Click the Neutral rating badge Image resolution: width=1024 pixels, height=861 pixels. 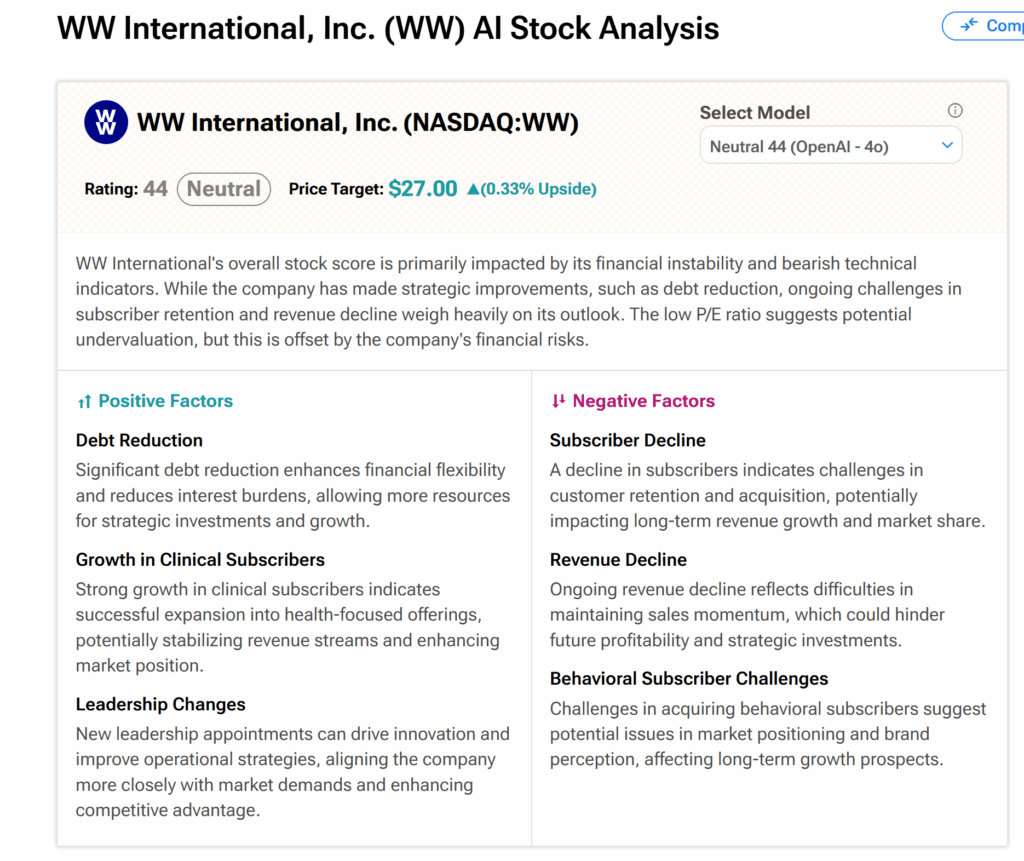pyautogui.click(x=223, y=189)
